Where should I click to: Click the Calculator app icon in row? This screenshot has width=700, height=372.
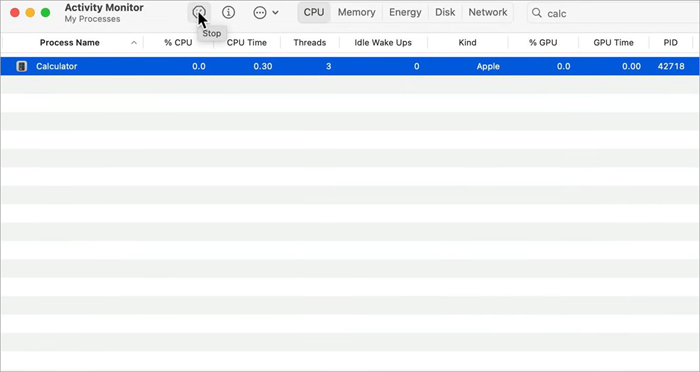(21, 67)
